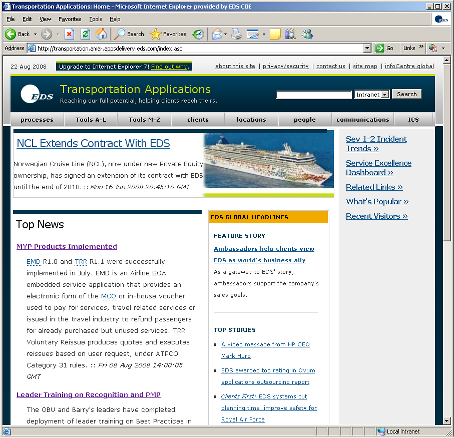Screen dimensions: 454x438
Task: Expand the Links toolbar chevron
Action: coord(421,48)
